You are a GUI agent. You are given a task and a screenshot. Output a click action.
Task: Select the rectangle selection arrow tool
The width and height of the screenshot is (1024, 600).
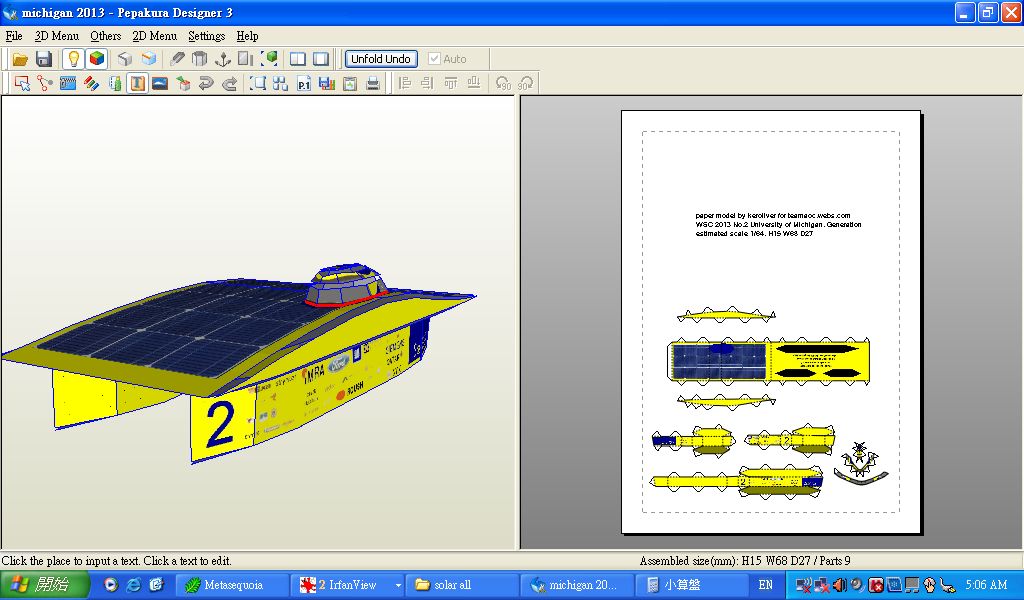[x=21, y=83]
